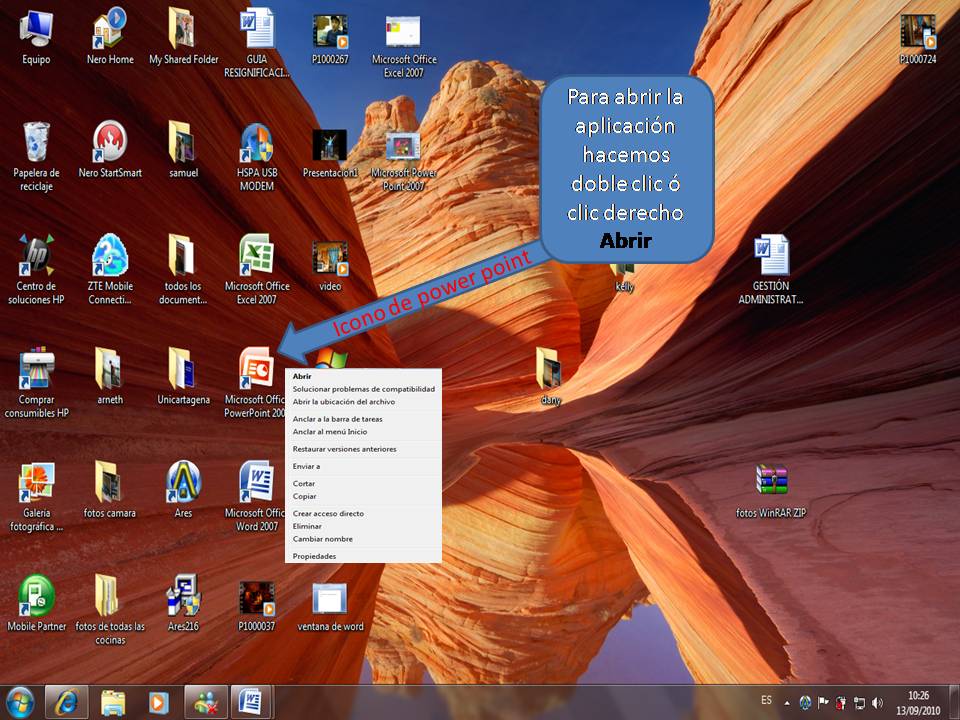This screenshot has height=720, width=960.
Task: Click the Windows Start button
Action: tap(18, 703)
